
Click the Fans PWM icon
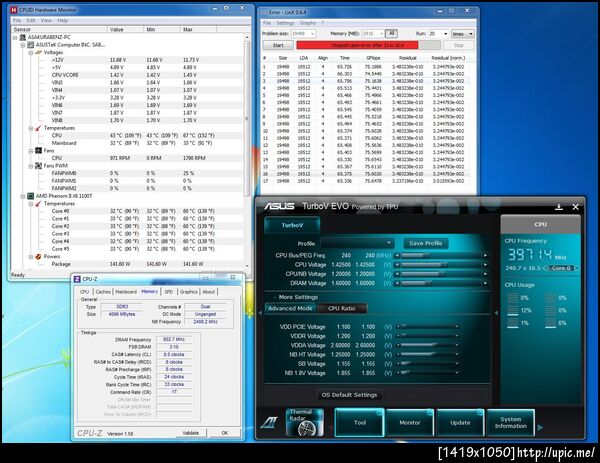coord(38,166)
